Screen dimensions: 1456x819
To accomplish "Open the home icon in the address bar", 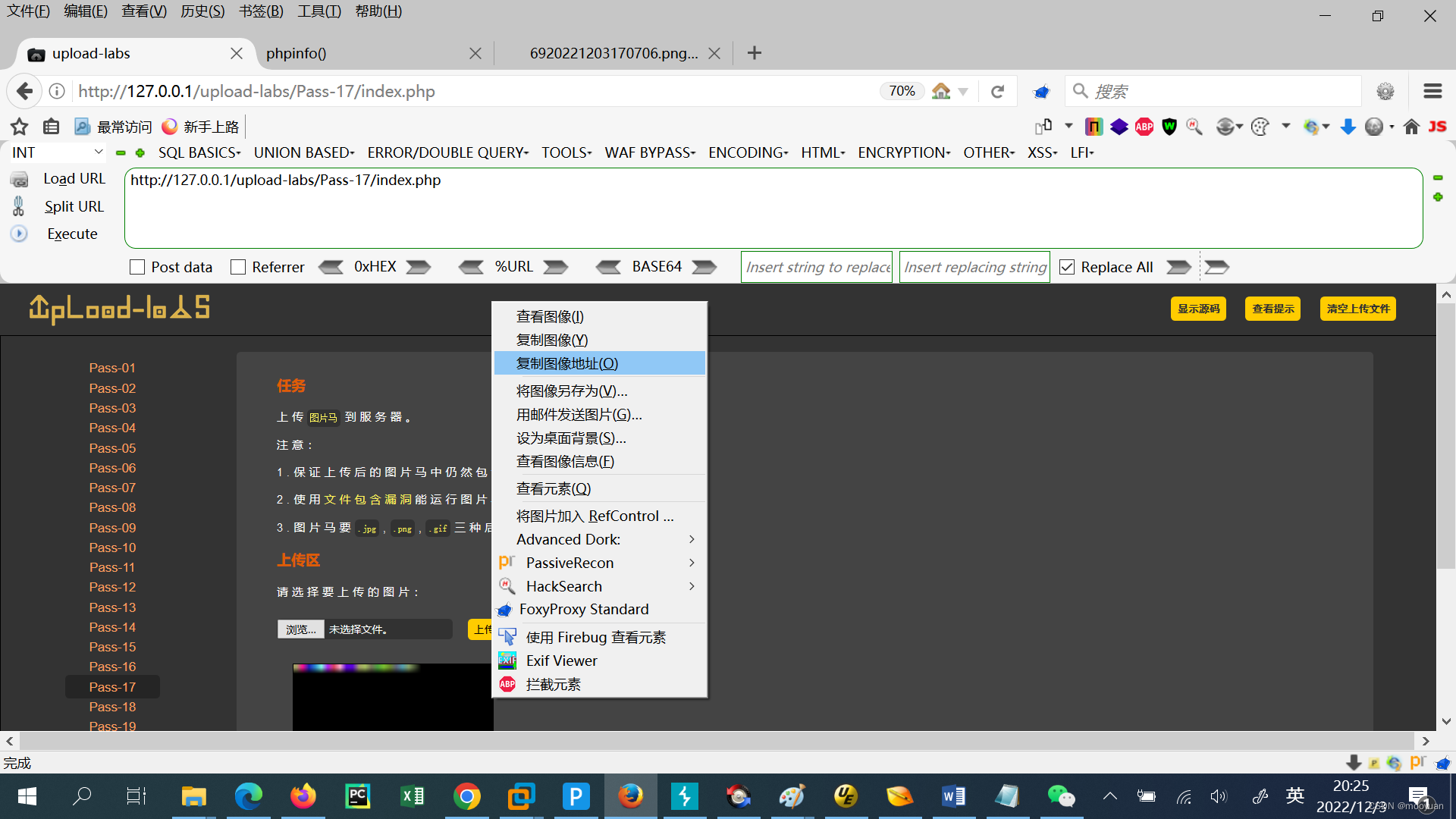I will click(x=941, y=92).
